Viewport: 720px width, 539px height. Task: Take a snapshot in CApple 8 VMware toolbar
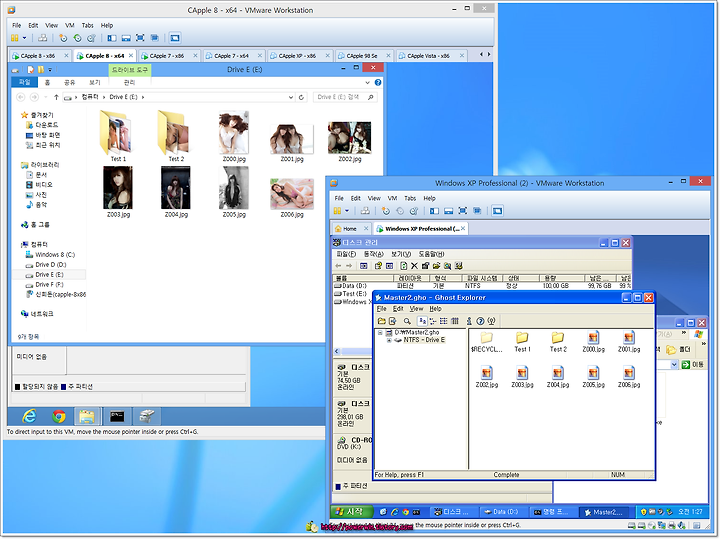pyautogui.click(x=63, y=38)
